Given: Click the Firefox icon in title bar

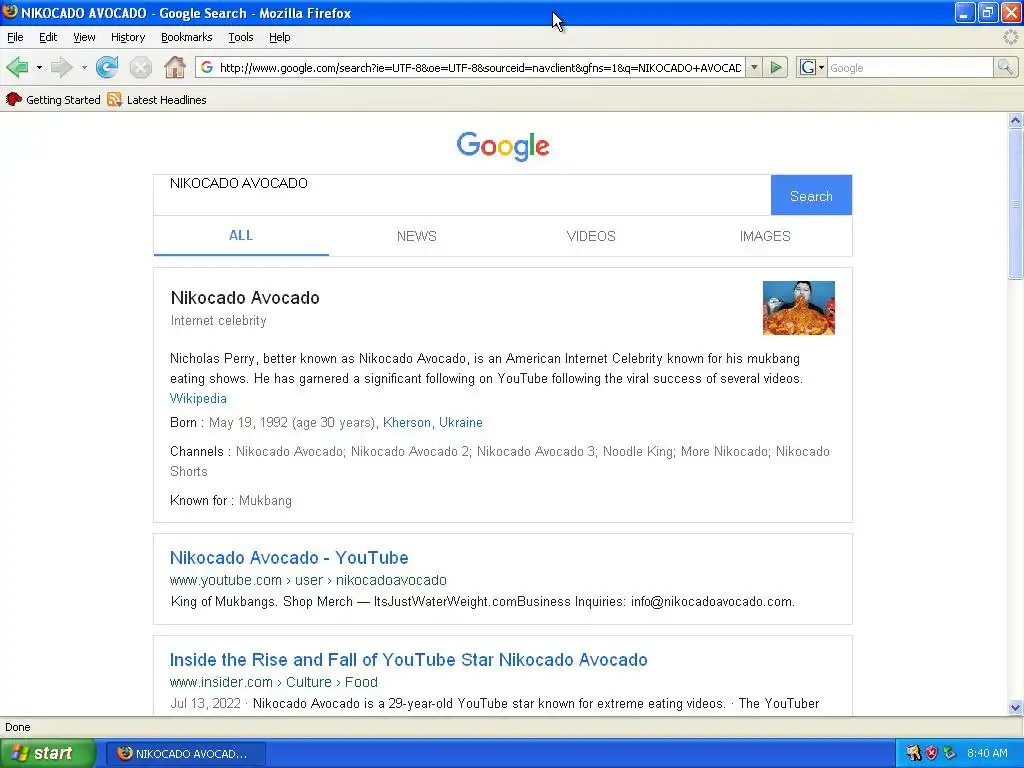Looking at the screenshot, I should pos(10,12).
